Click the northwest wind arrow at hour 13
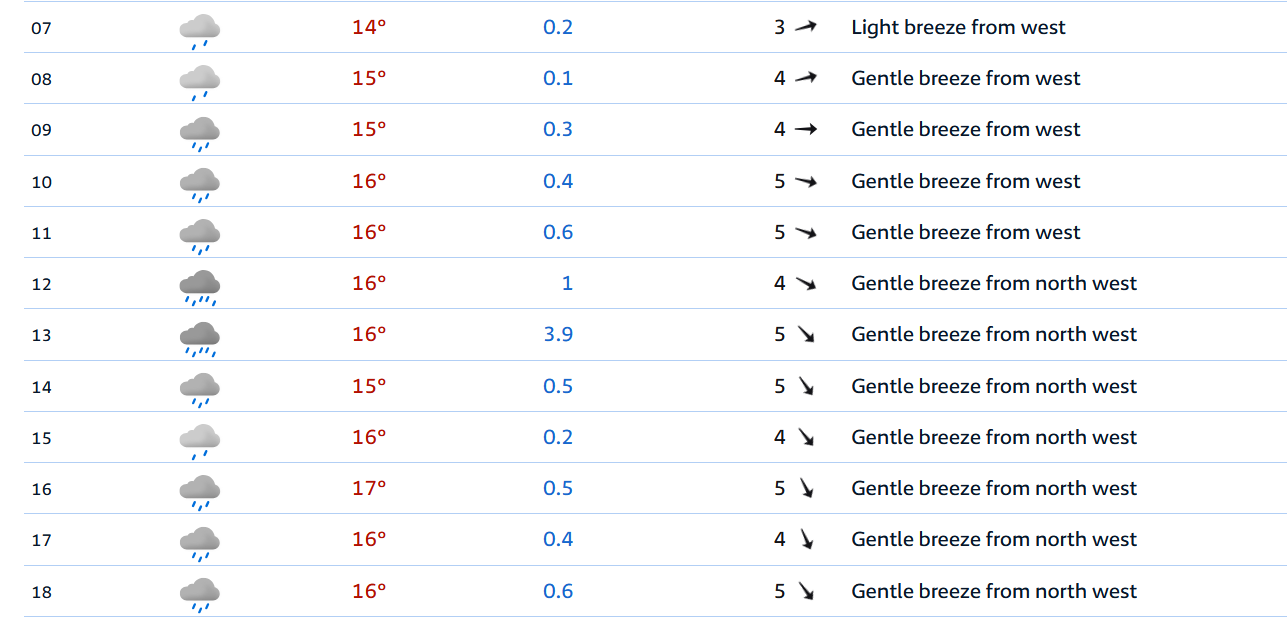This screenshot has width=1287, height=627. coord(806,335)
